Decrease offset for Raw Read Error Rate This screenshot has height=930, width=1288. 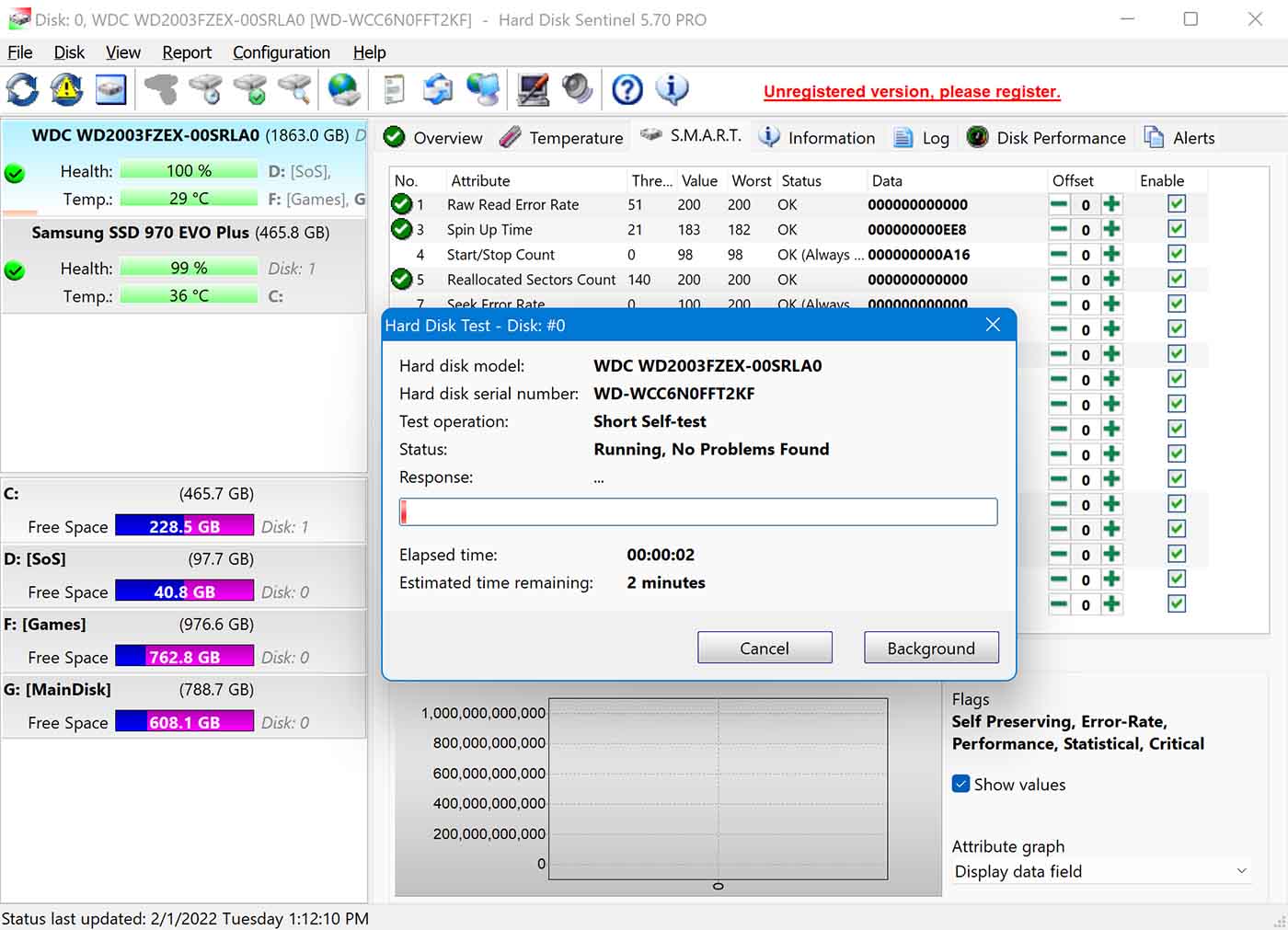[1060, 204]
